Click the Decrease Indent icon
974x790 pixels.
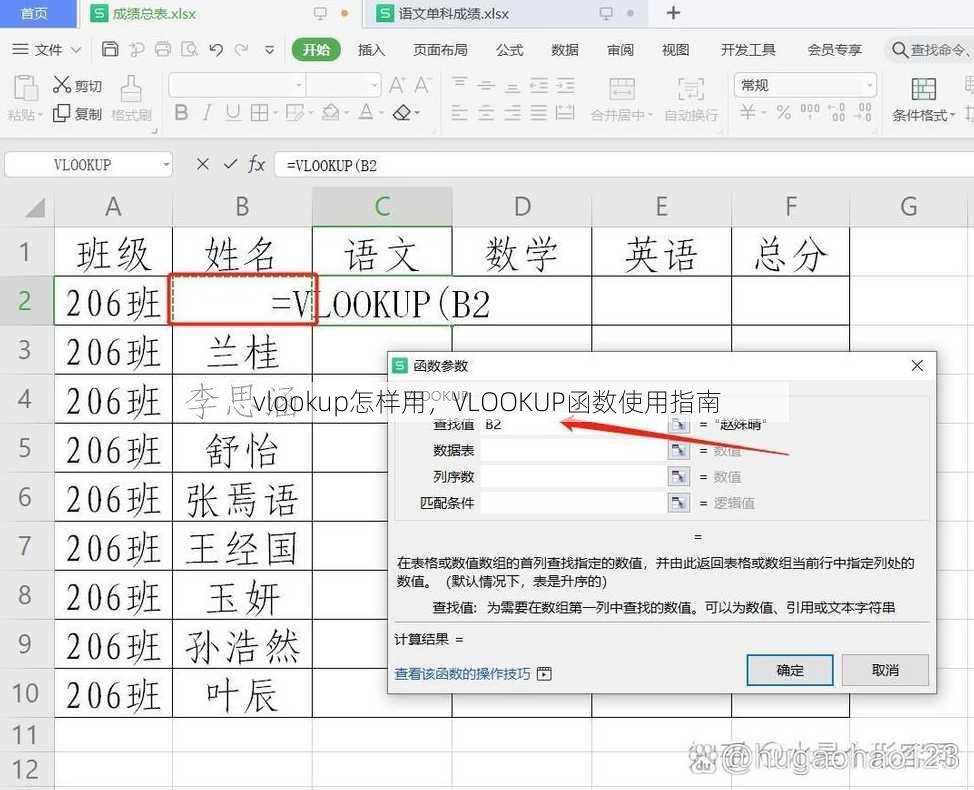tap(539, 84)
